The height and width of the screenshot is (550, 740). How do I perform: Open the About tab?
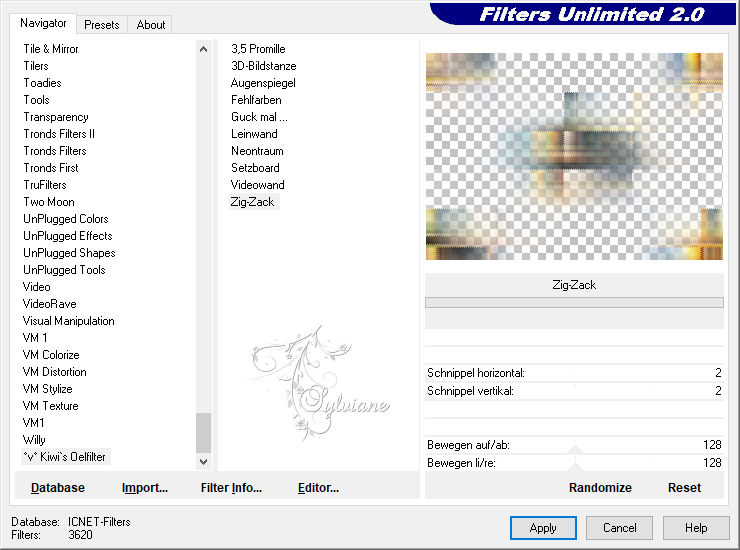[x=151, y=25]
